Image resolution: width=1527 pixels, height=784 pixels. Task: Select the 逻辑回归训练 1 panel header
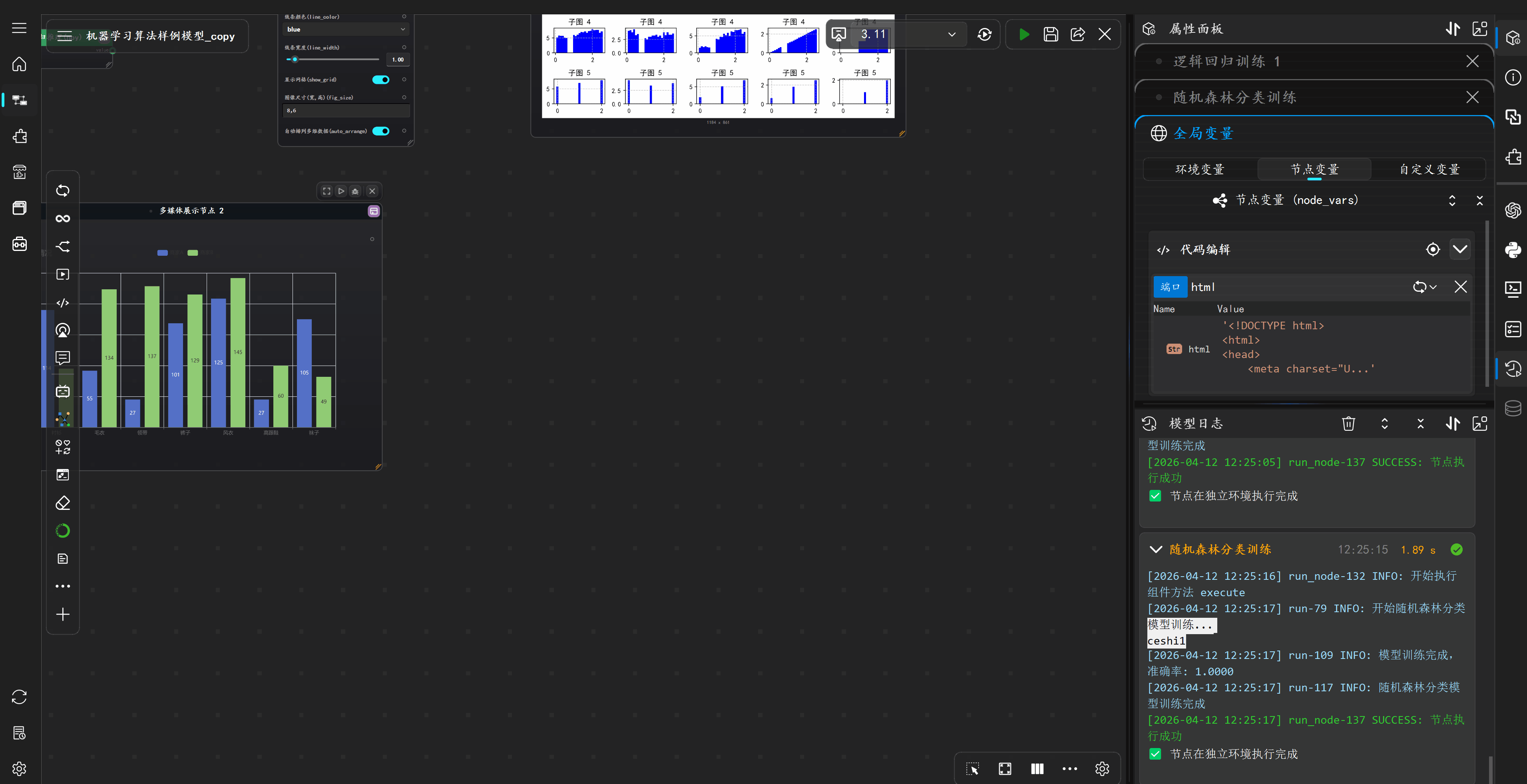coord(1314,62)
